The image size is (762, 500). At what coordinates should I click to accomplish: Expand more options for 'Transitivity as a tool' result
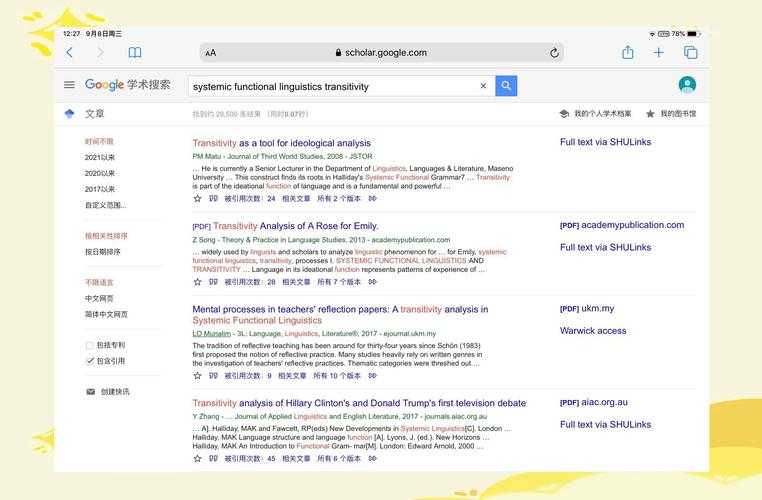tap(372, 198)
